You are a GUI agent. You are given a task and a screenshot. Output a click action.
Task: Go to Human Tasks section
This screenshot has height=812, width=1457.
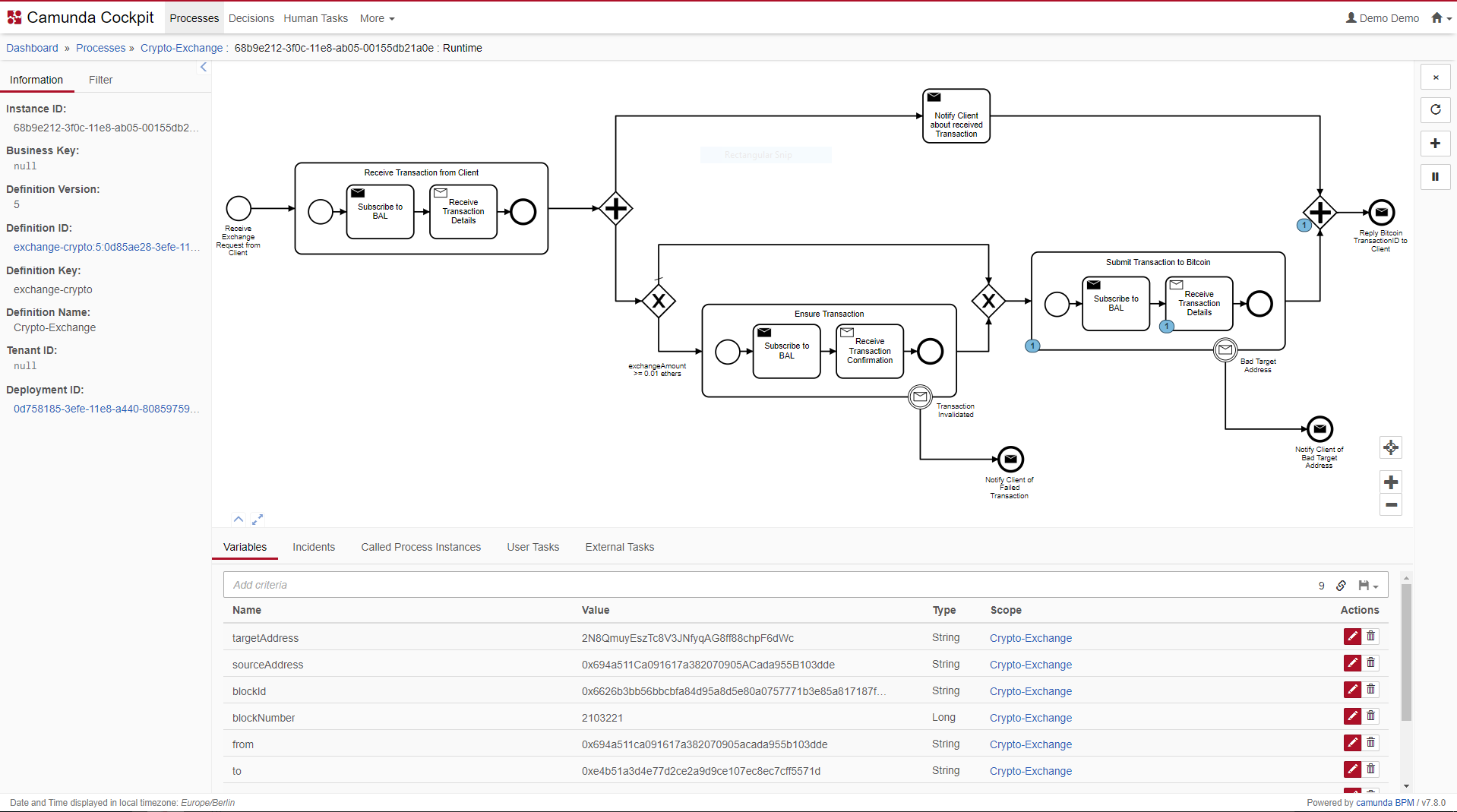[315, 18]
